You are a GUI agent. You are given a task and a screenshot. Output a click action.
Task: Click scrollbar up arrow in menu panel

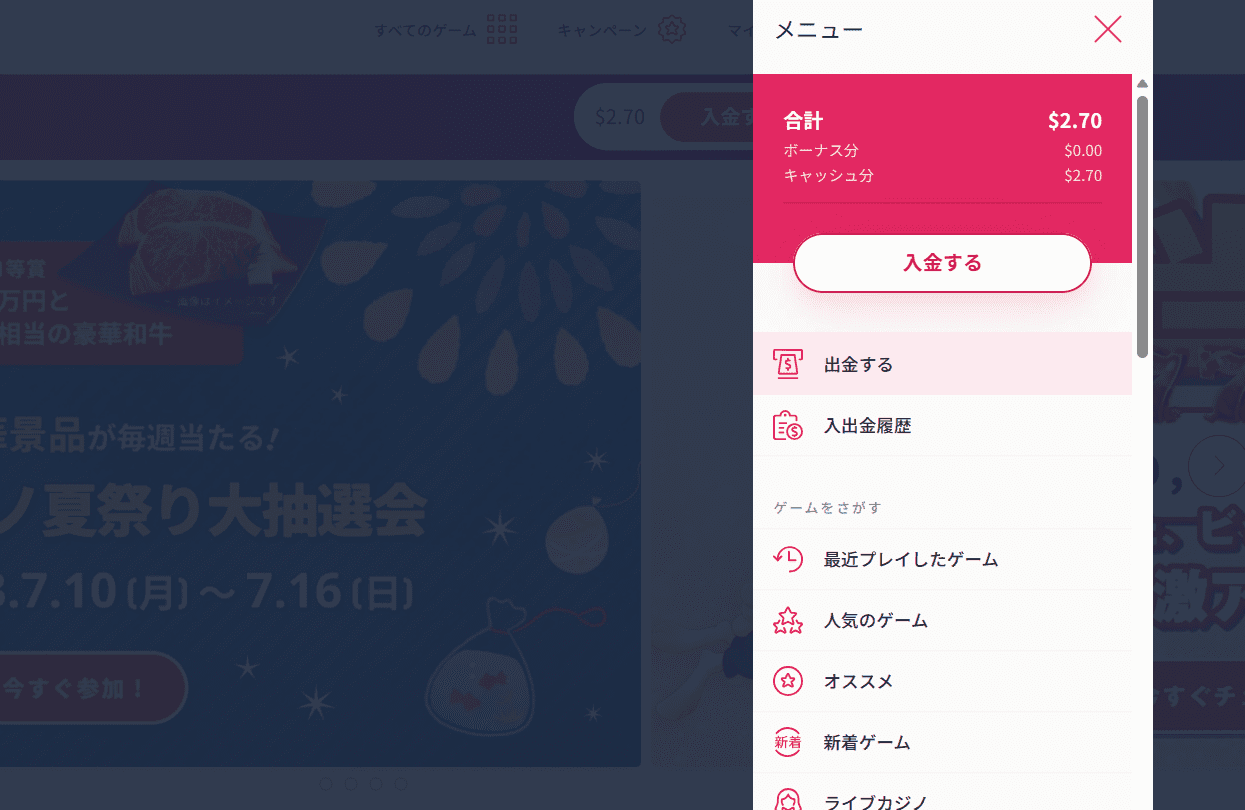(1142, 84)
